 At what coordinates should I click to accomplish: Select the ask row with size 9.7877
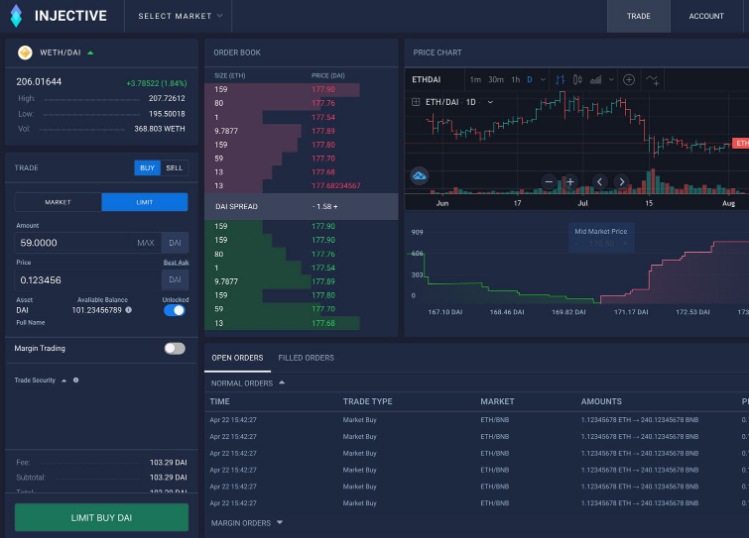(301, 131)
